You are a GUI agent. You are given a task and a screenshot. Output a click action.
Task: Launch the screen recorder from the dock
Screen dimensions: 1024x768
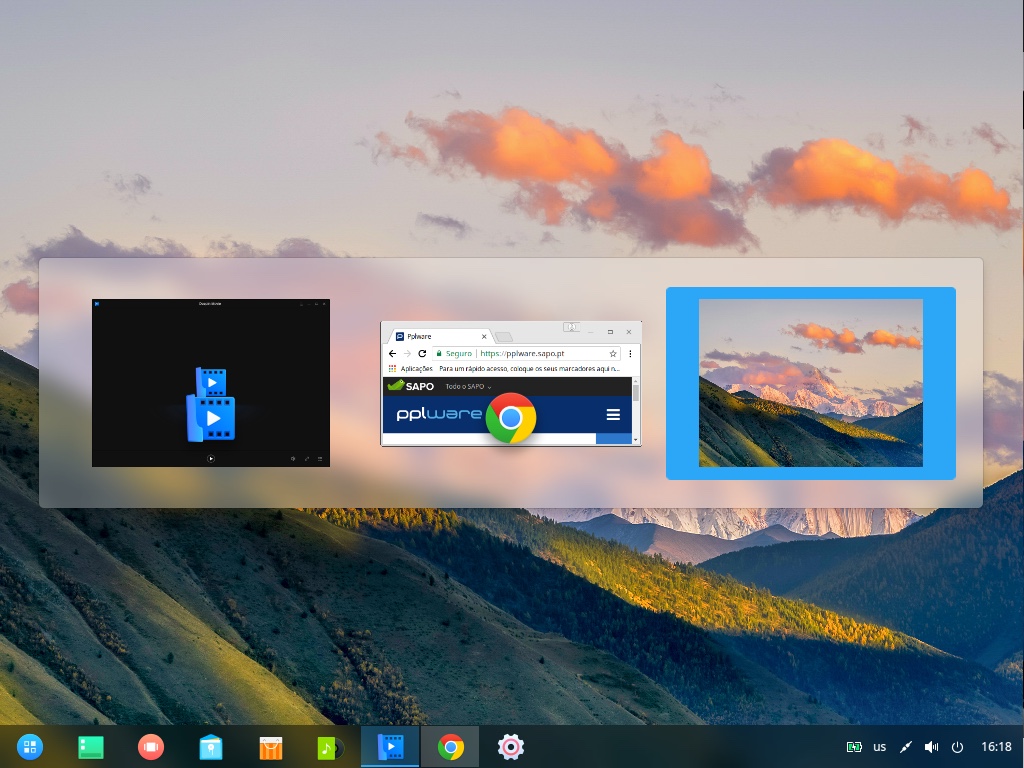(150, 746)
